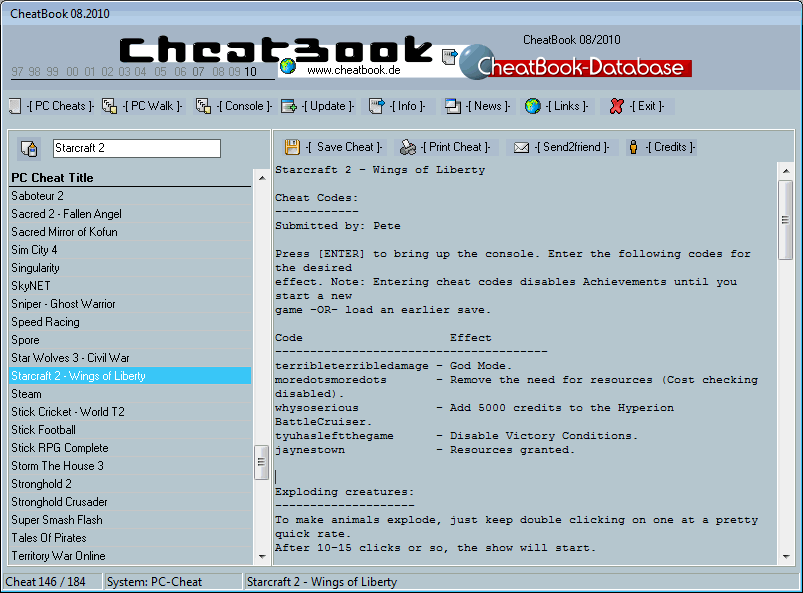Click the Print Cheat printer icon
803x593 pixels.
pos(408,147)
